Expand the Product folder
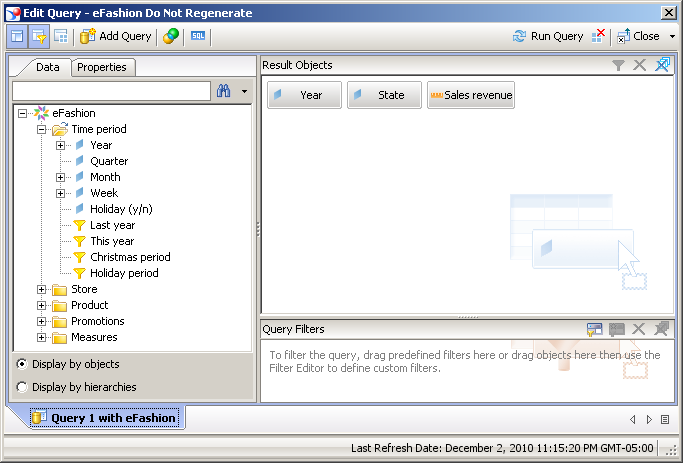 (x=41, y=306)
